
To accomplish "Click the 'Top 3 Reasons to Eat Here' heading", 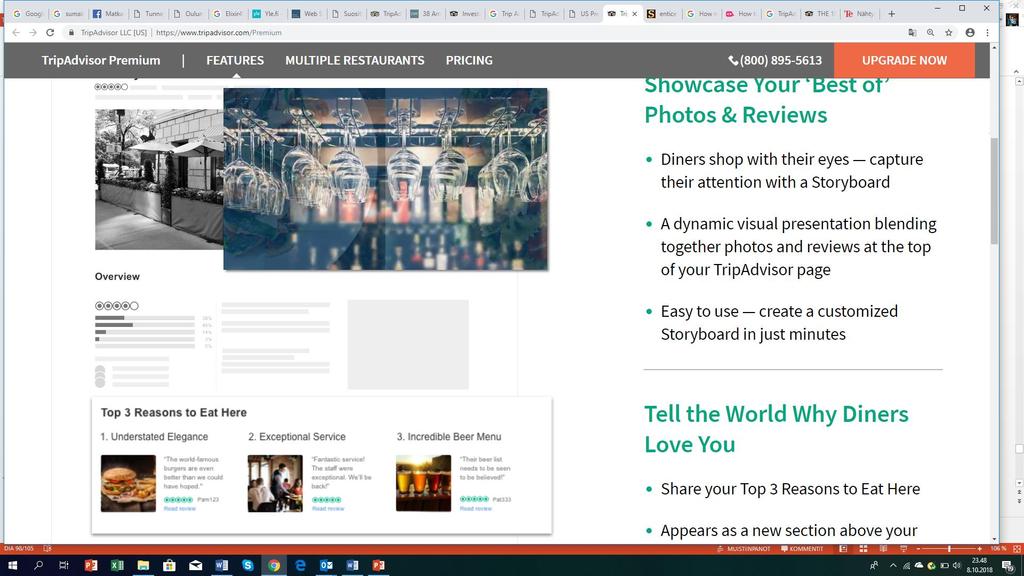I will 174,413.
